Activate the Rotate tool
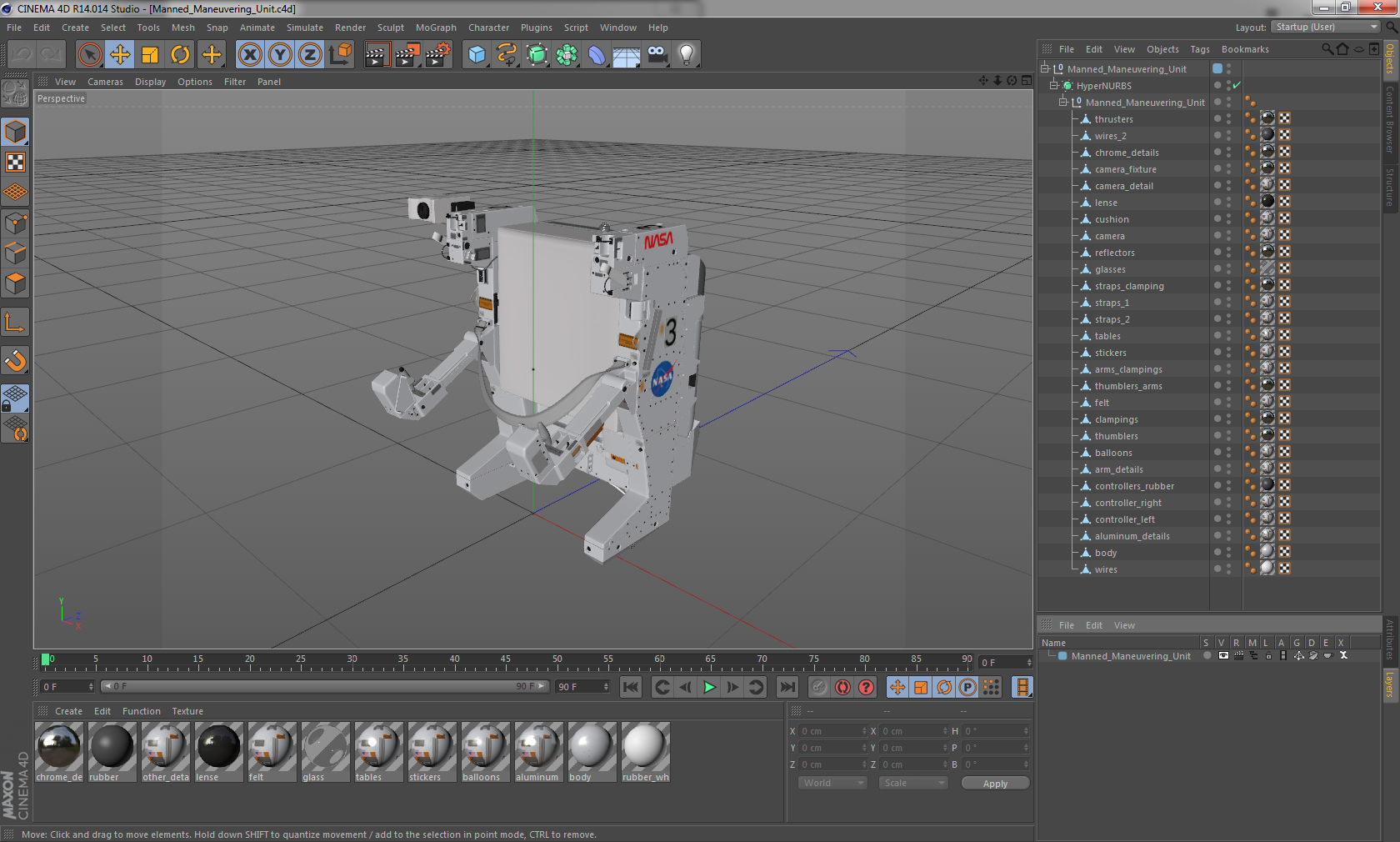Screen dimensions: 1400x842 180,55
